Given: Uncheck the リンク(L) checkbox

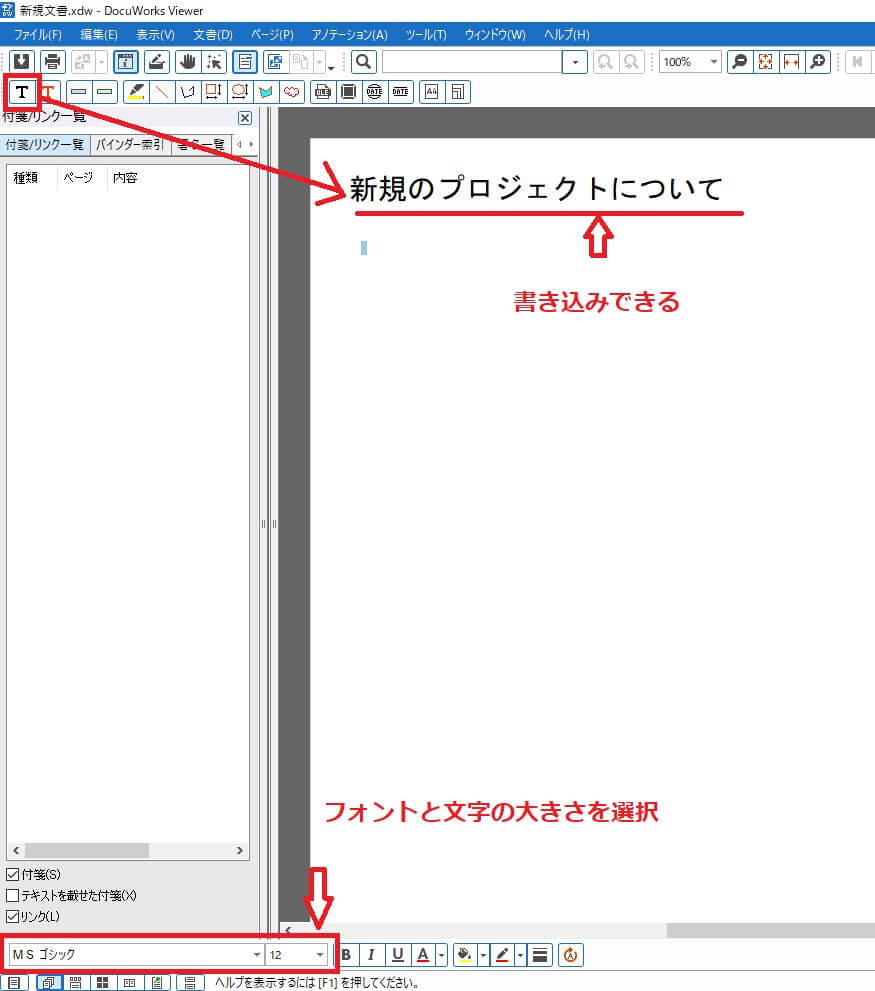Looking at the screenshot, I should [x=13, y=916].
